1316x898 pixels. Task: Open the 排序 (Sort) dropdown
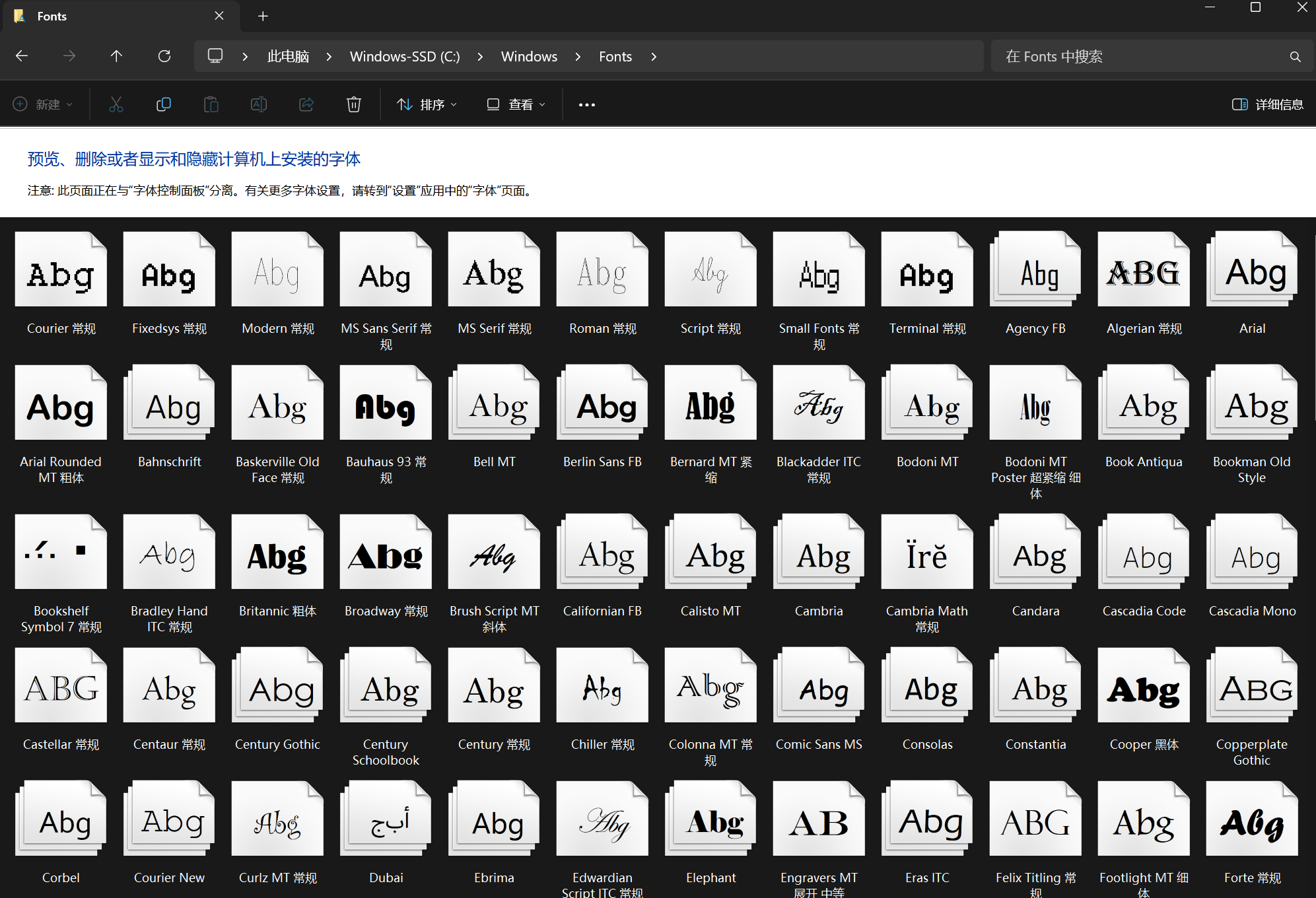[x=427, y=104]
